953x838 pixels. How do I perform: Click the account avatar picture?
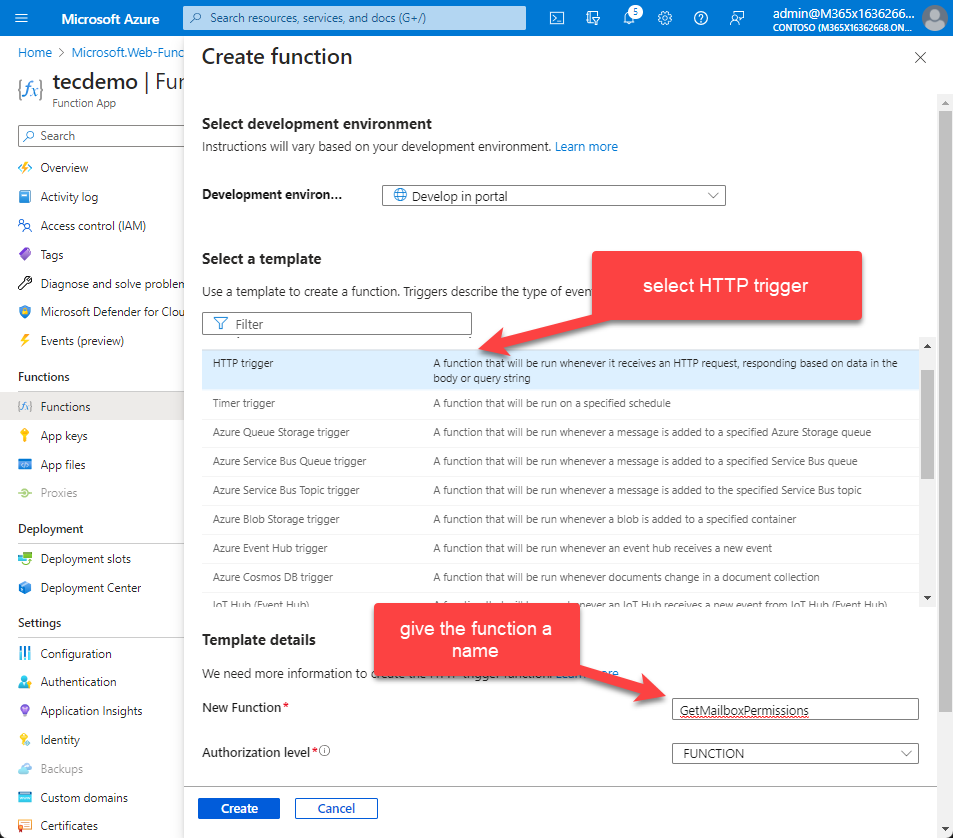coord(935,18)
